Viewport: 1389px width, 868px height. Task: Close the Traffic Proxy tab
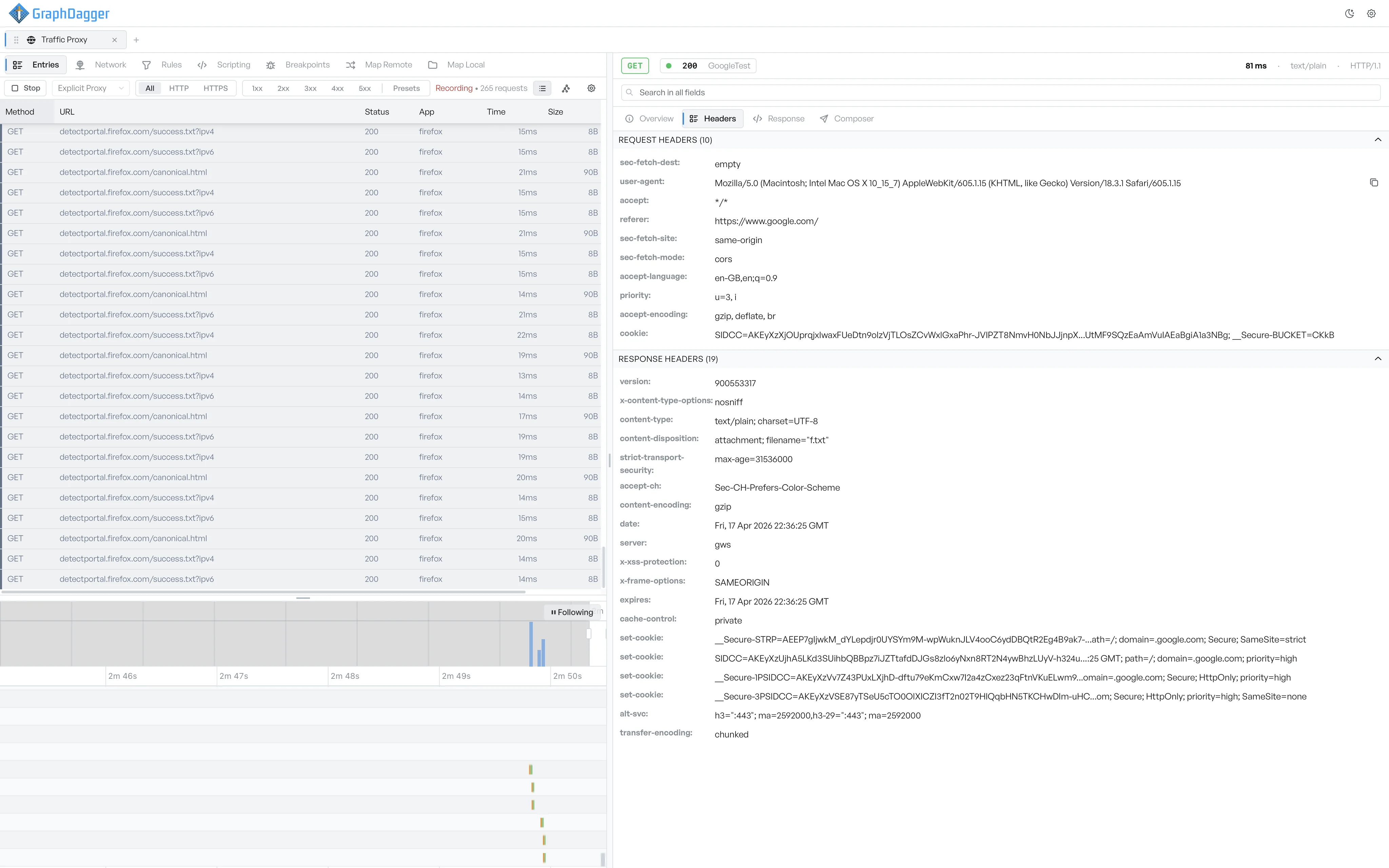(114, 40)
